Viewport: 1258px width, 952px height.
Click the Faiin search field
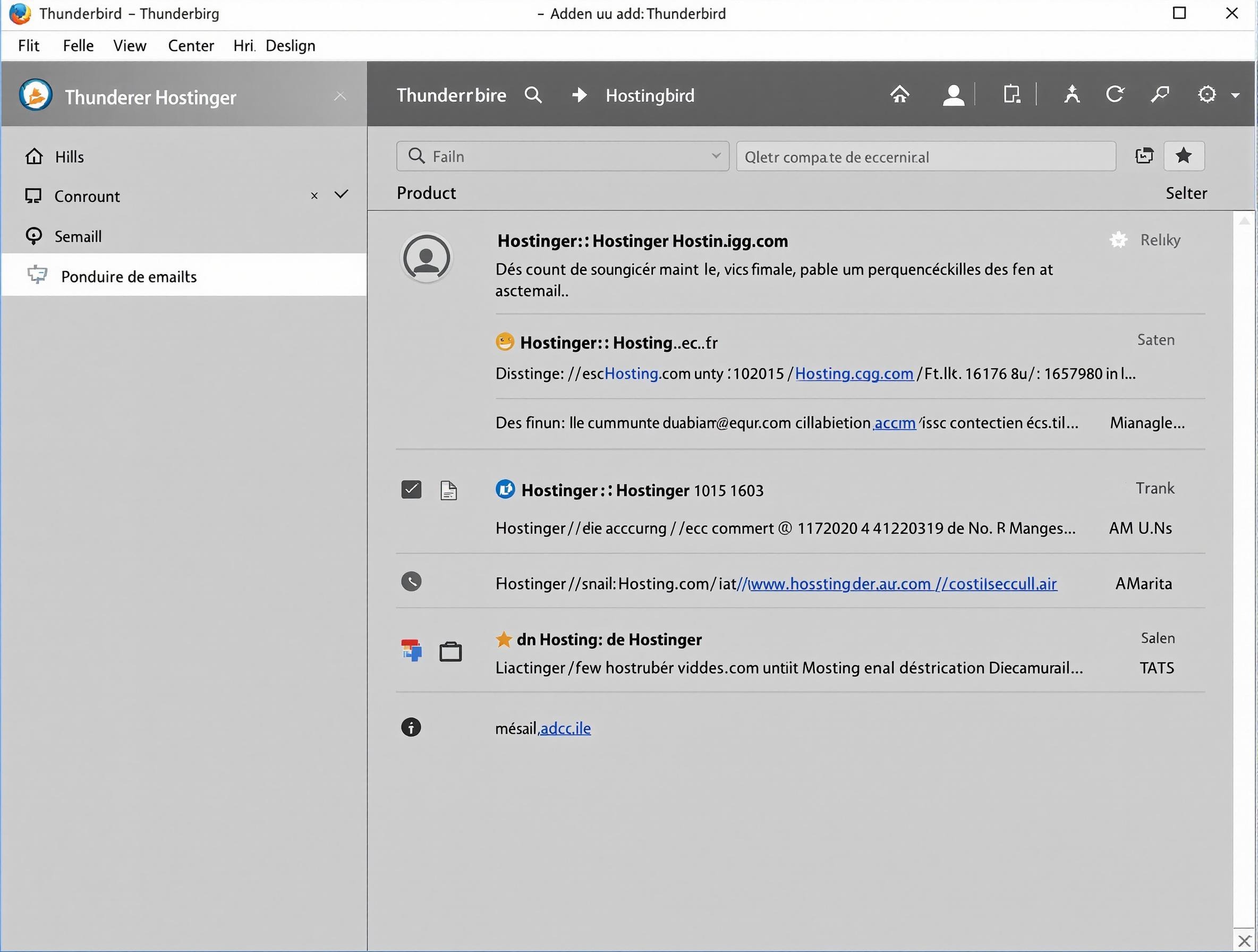(563, 156)
